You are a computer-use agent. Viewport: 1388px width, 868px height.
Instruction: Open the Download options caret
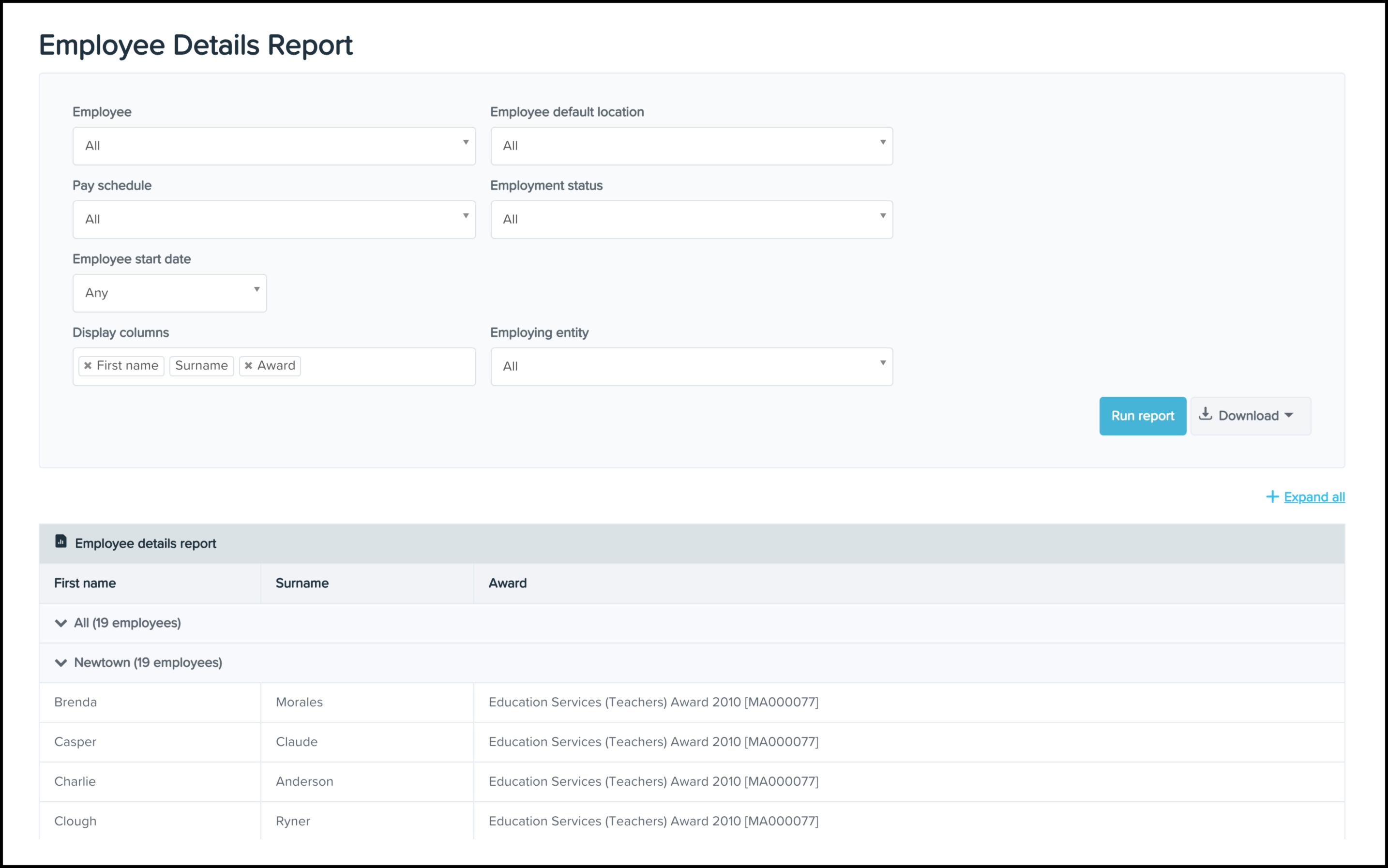coord(1289,415)
